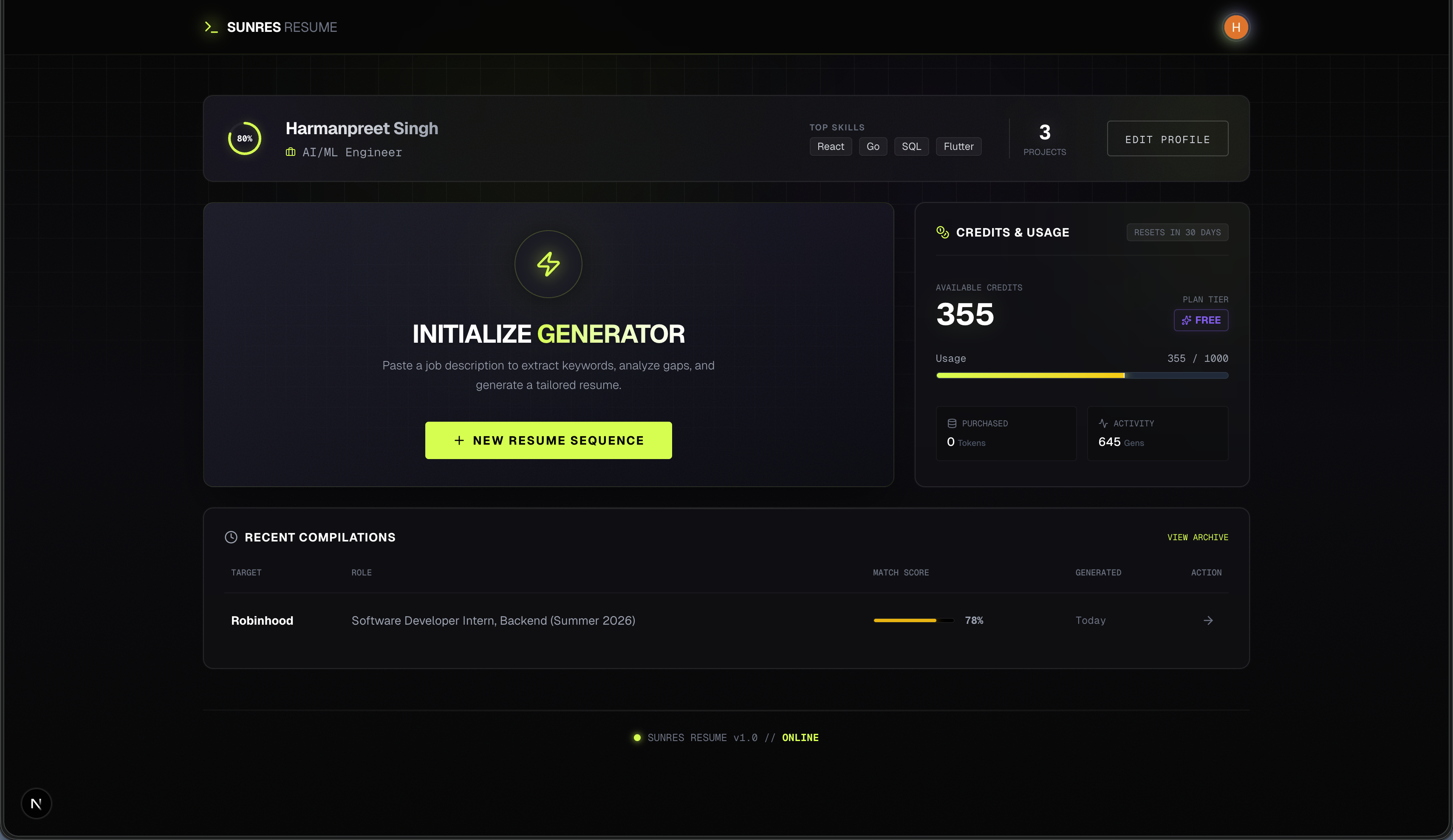Viewport: 1453px width, 840px height.
Task: Click the terminal prompt logo icon
Action: click(x=211, y=27)
